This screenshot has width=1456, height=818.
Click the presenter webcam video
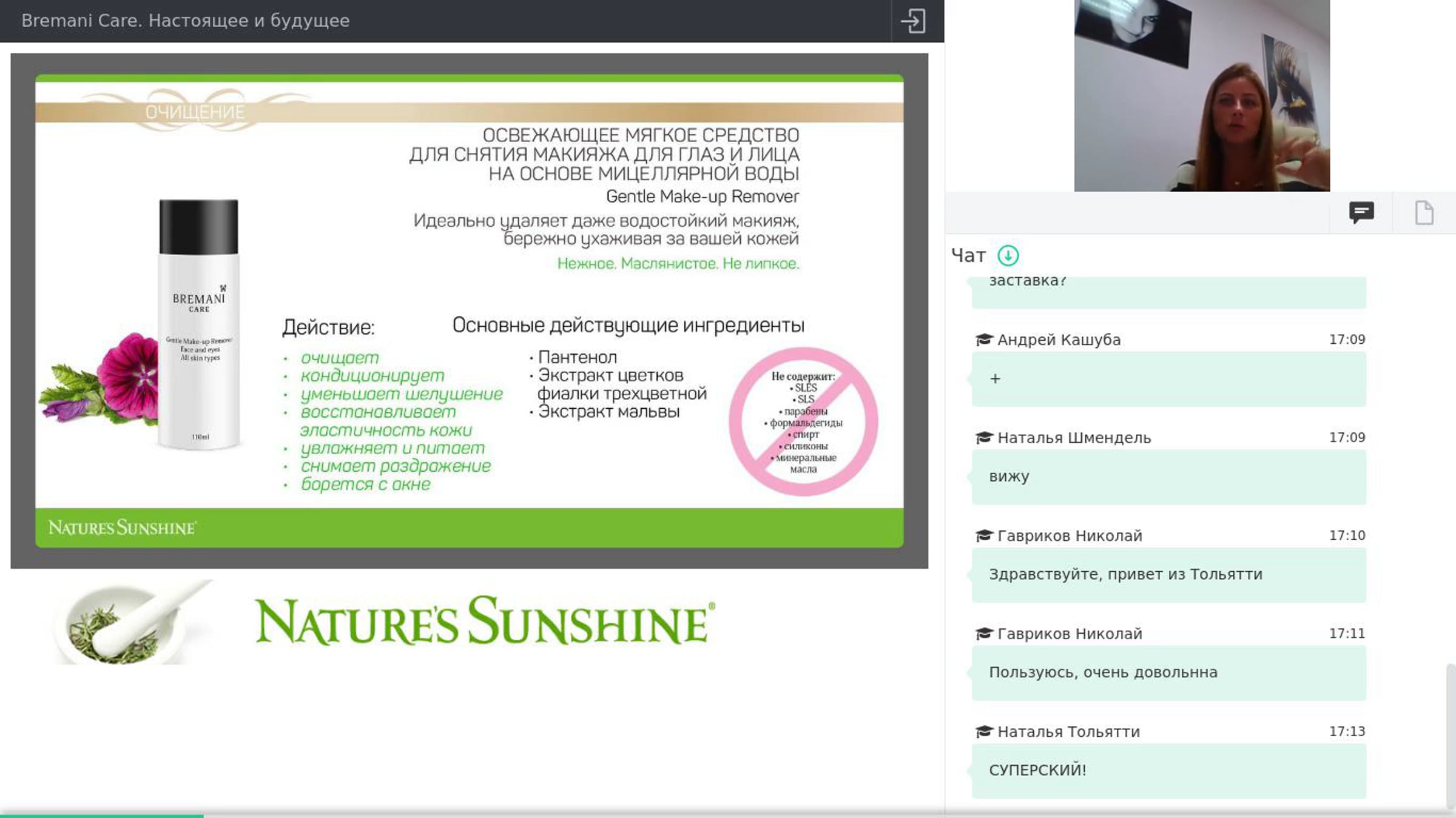click(1202, 96)
